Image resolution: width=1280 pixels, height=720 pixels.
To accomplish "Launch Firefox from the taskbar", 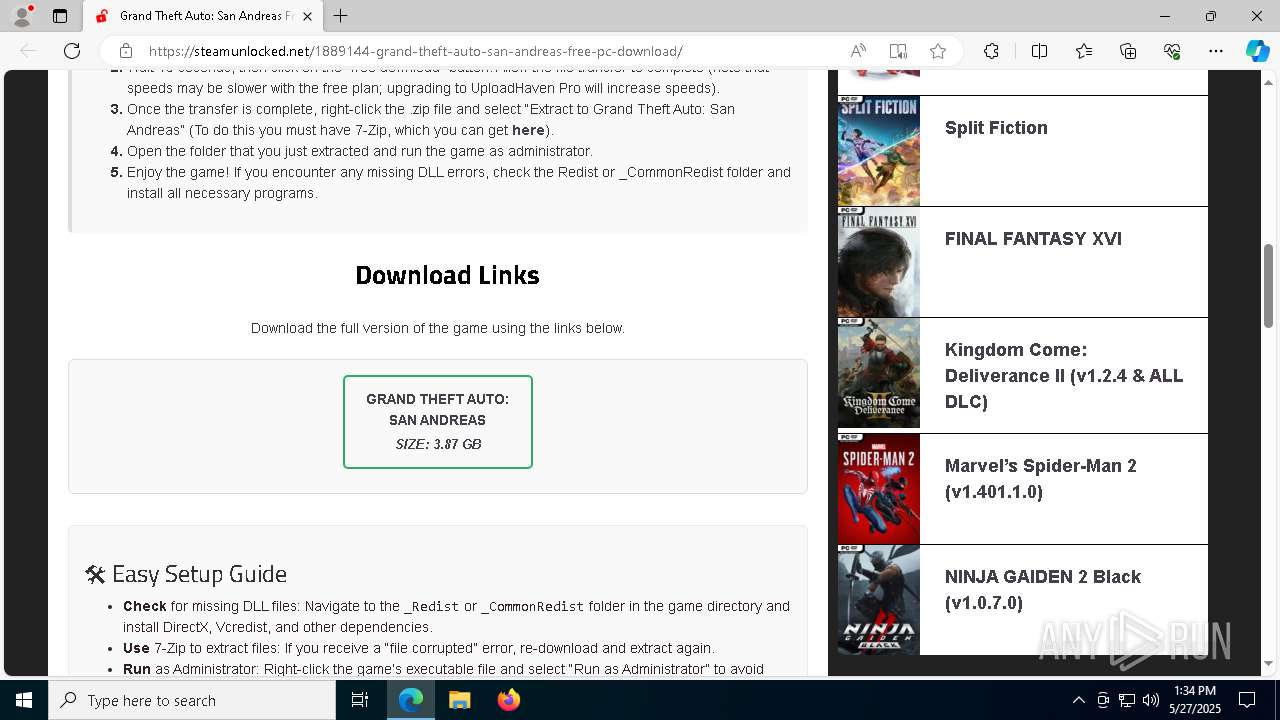I will click(x=508, y=700).
